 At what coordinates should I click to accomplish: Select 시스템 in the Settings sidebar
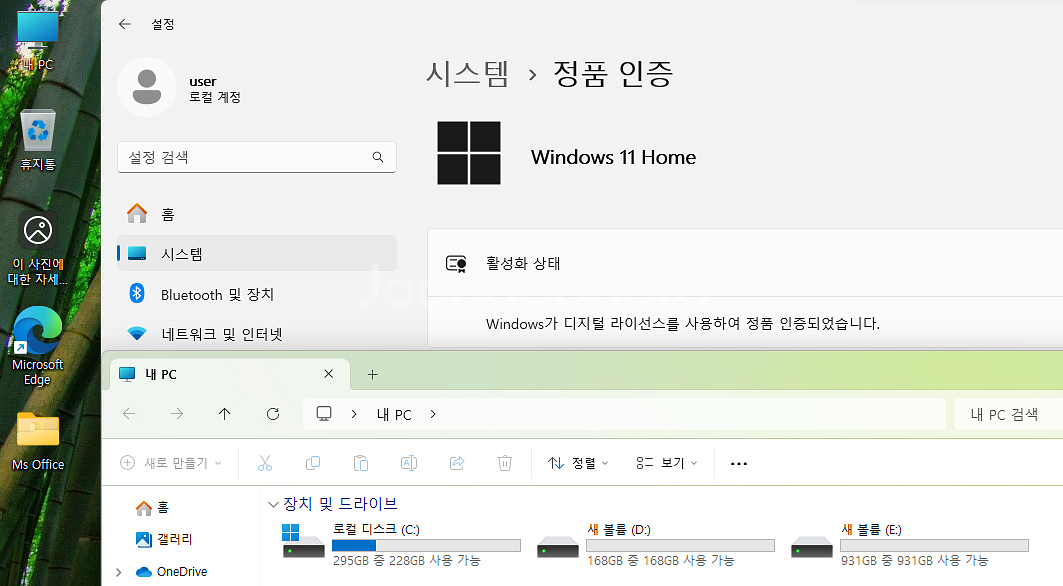256,254
